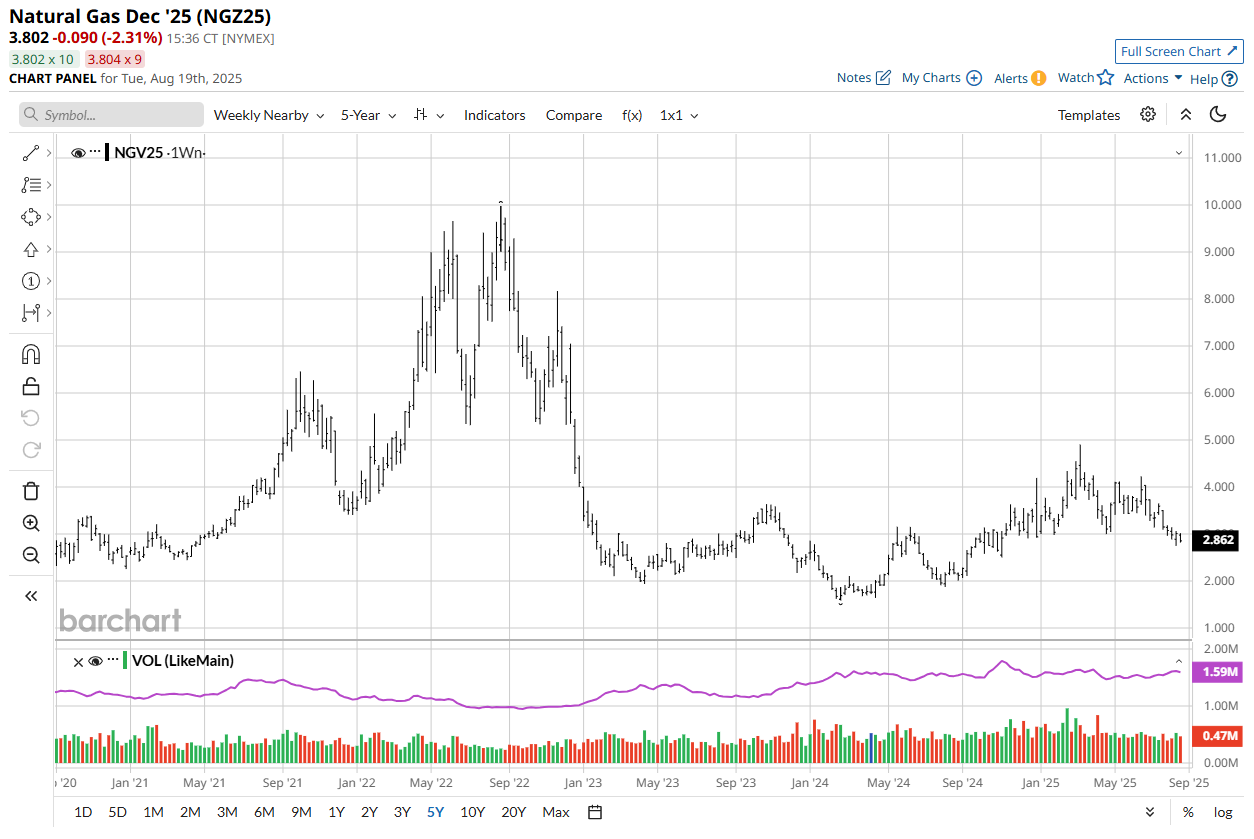Image resolution: width=1254 pixels, height=839 pixels.
Task: Open the Compare menu
Action: pyautogui.click(x=573, y=115)
